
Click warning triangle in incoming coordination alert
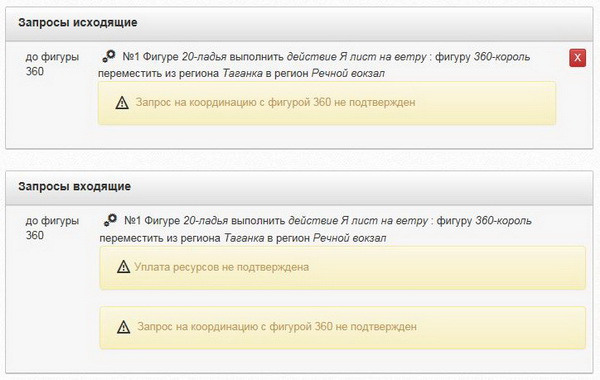click(x=124, y=327)
